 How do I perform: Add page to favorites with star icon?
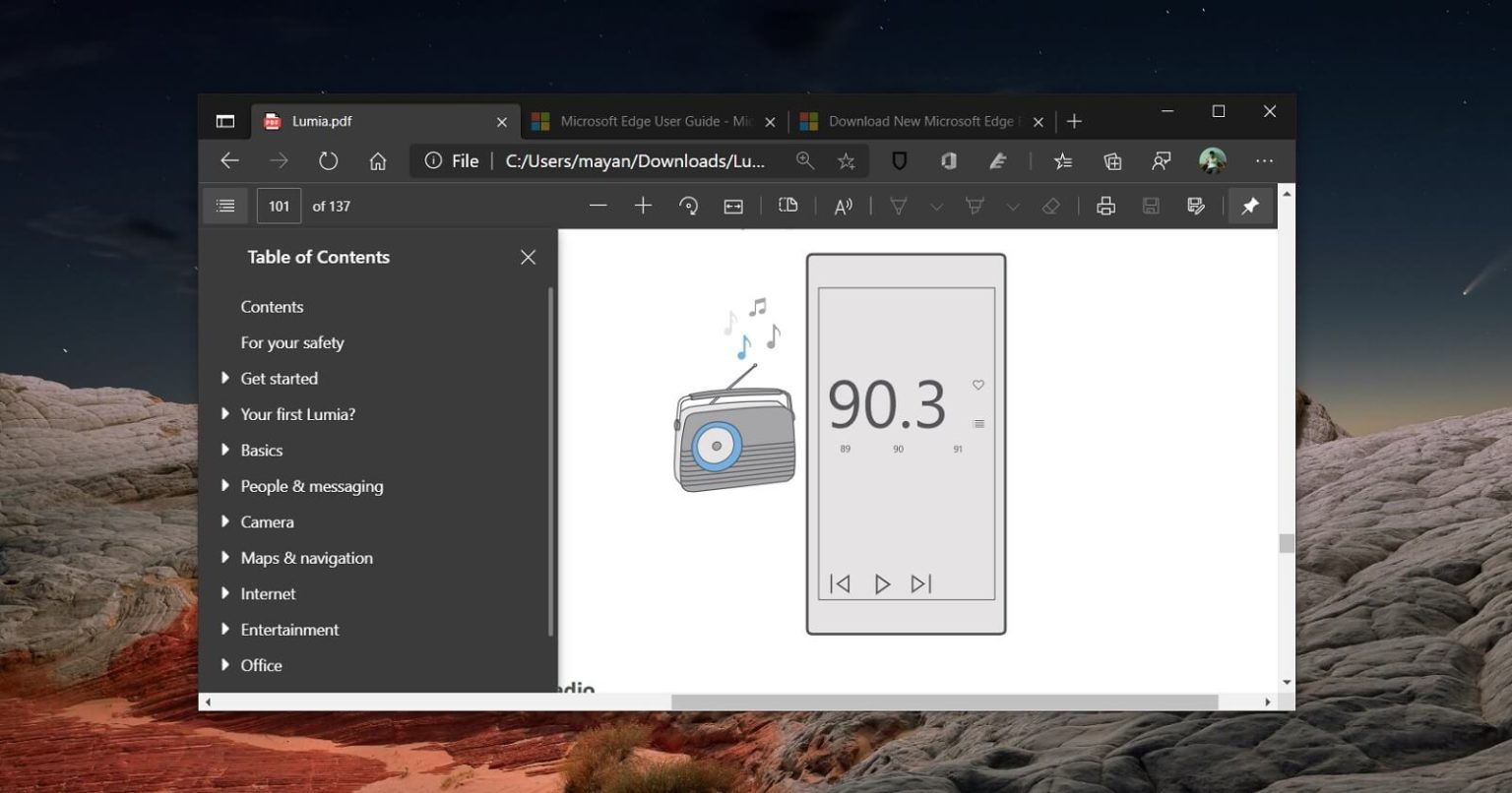[846, 160]
